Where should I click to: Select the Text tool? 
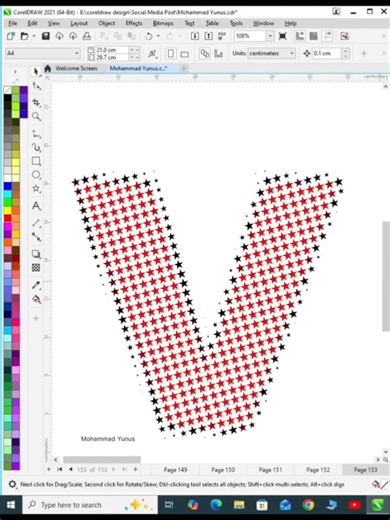tap(36, 206)
